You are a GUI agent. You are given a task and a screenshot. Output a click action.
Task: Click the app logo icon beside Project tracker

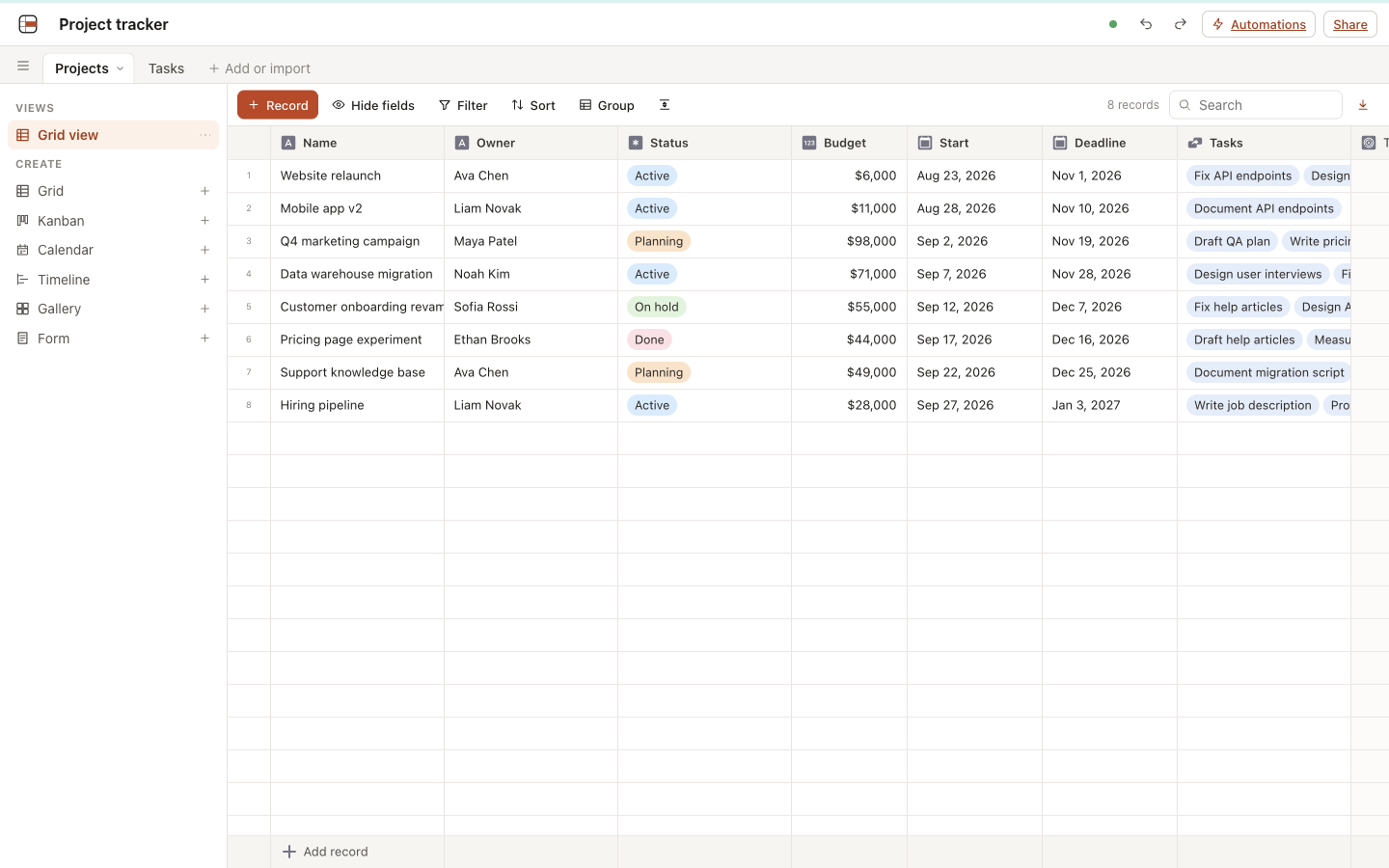(x=28, y=24)
